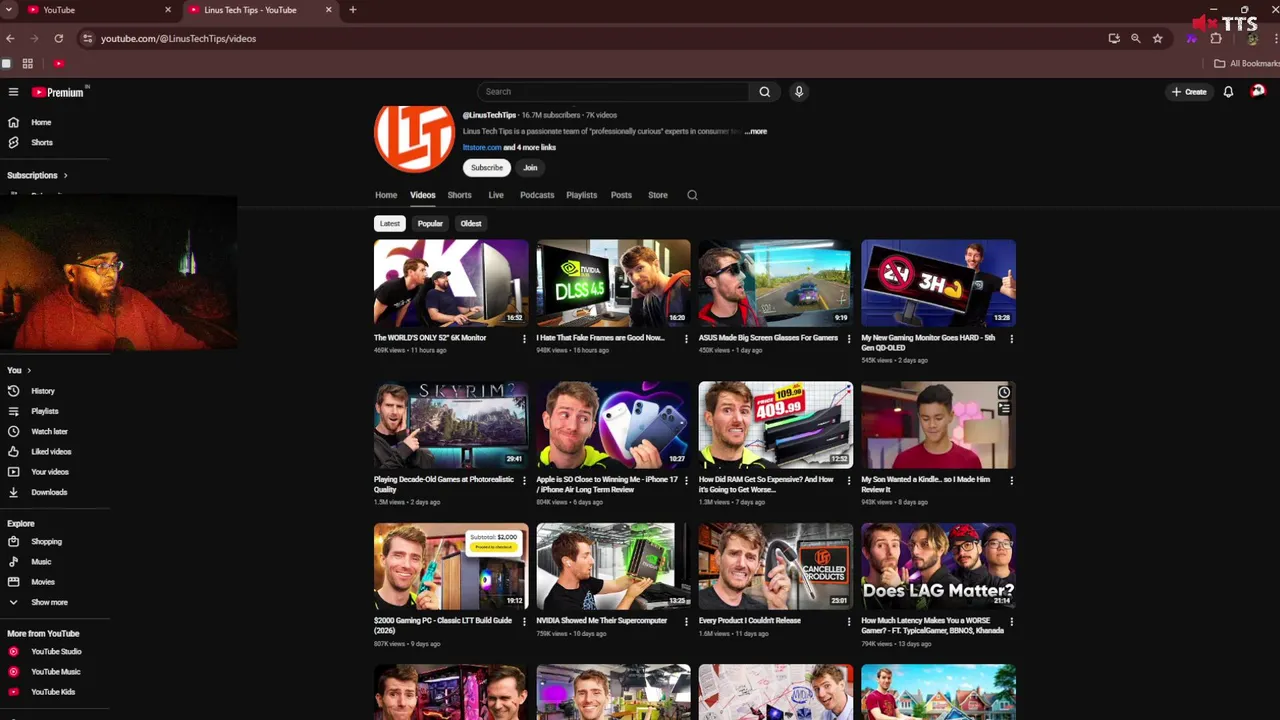Search within the channel using magnifier icon
This screenshot has width=1280, height=720.
[x=692, y=195]
